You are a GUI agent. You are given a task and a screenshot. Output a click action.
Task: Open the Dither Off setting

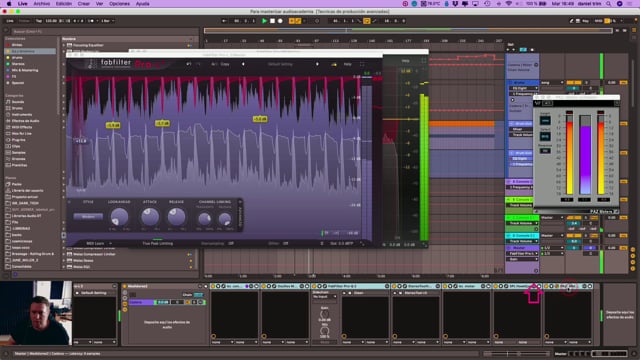click(278, 243)
